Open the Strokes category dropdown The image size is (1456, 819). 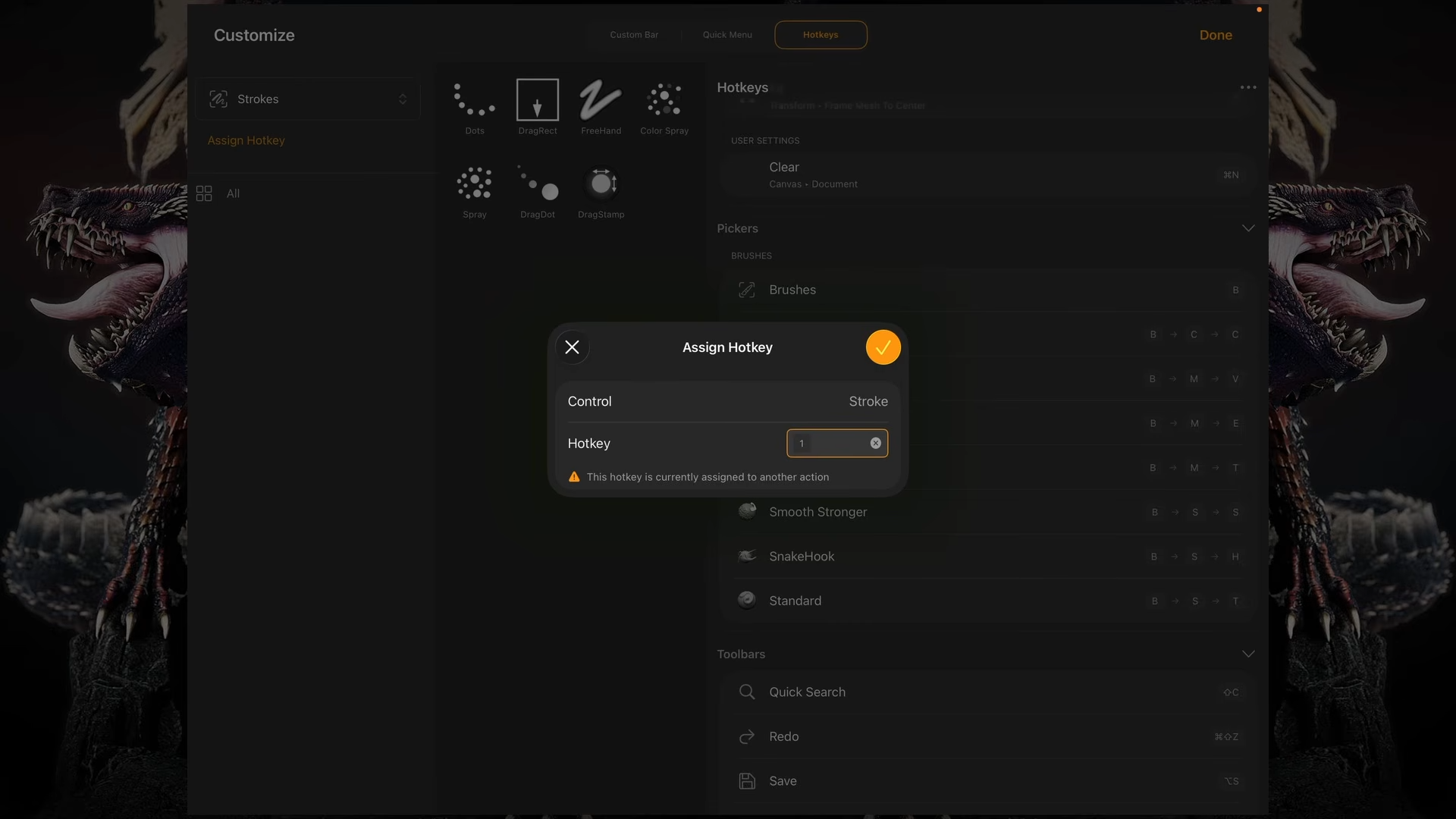308,99
